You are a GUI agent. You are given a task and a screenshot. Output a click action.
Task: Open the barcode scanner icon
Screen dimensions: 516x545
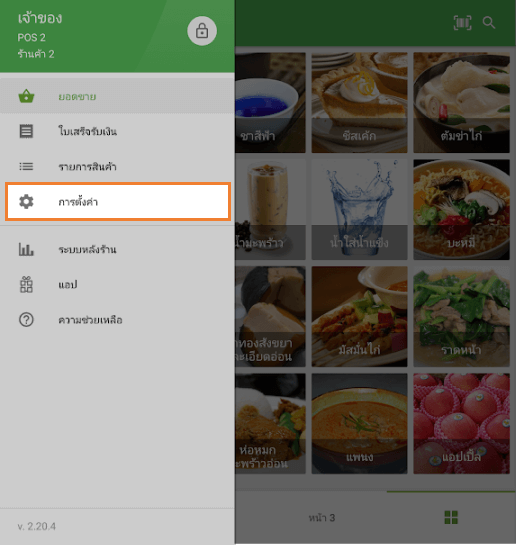(x=462, y=23)
